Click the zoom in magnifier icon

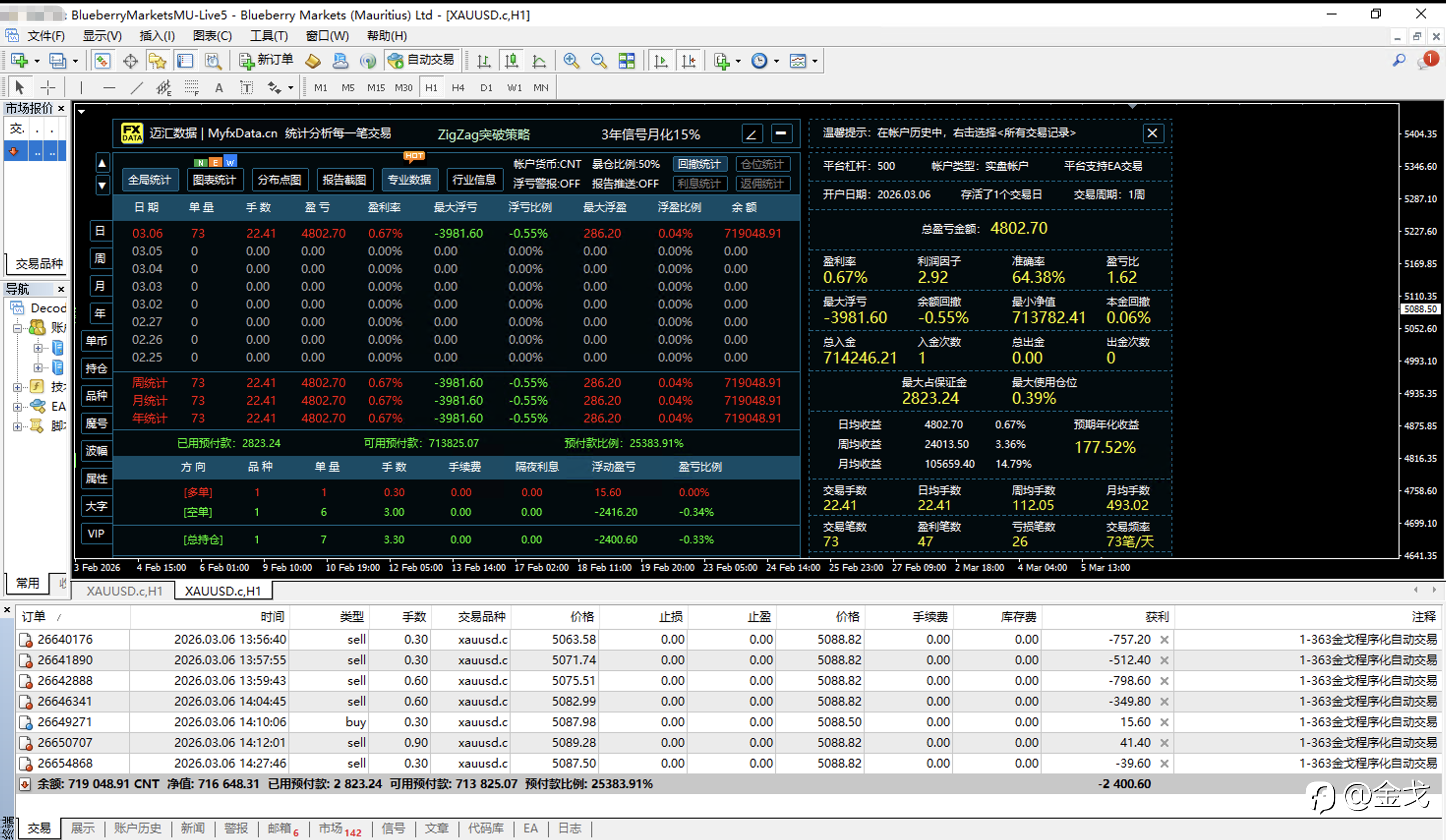tap(571, 60)
